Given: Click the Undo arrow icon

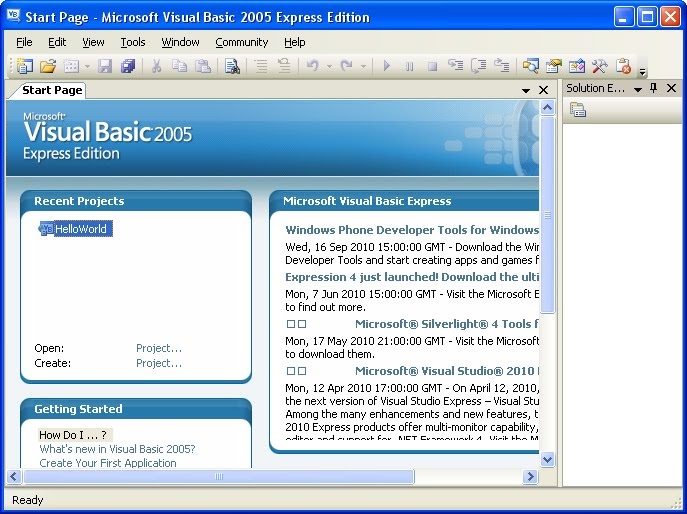Looking at the screenshot, I should coord(313,66).
